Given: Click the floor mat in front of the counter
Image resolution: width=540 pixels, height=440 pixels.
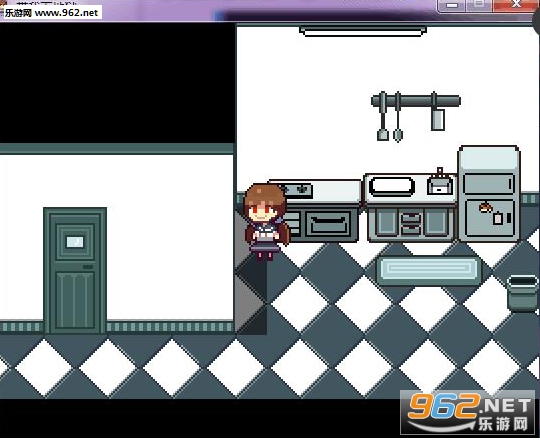Looking at the screenshot, I should (x=428, y=271).
